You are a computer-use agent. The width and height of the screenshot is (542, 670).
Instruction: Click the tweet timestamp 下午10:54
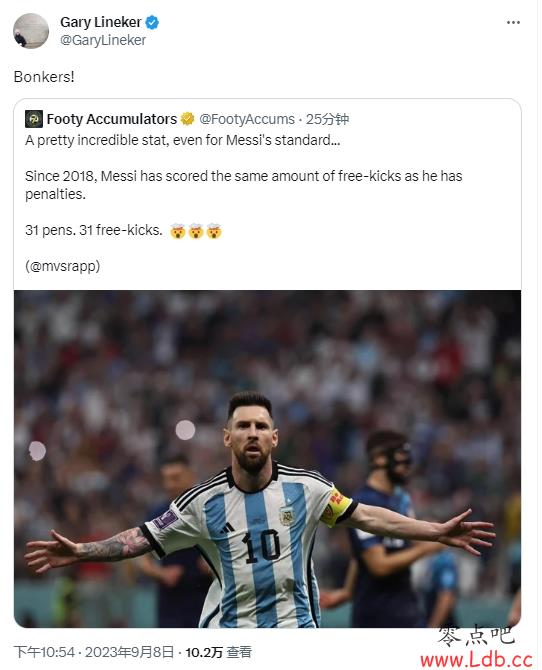click(44, 652)
